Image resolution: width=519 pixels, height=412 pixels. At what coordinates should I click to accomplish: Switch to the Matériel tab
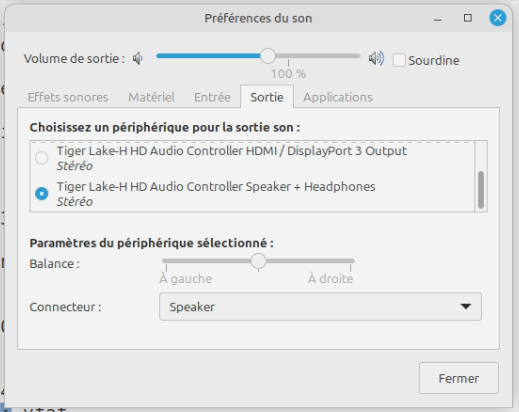(x=151, y=97)
